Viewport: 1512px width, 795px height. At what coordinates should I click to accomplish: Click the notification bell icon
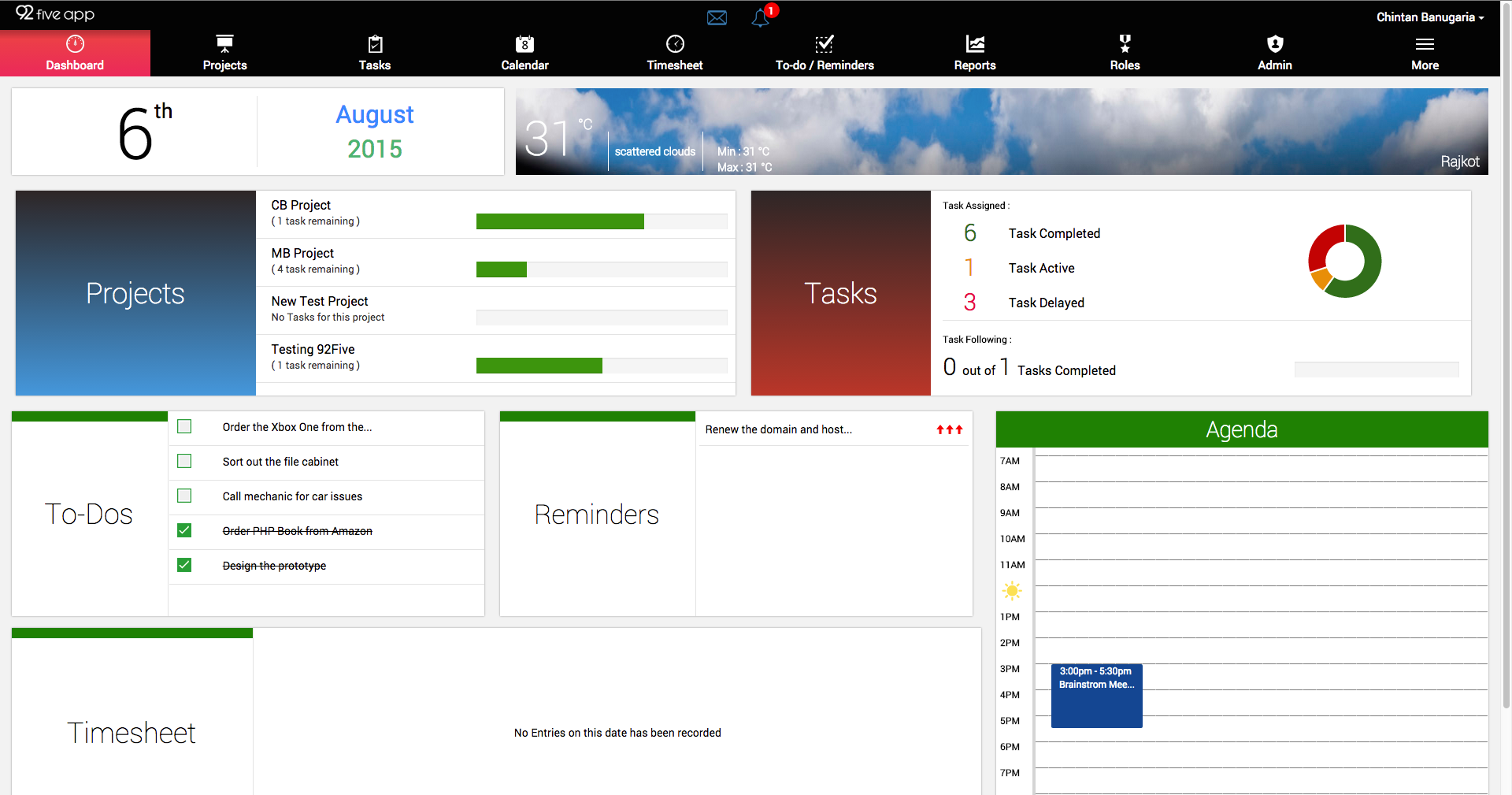point(760,18)
